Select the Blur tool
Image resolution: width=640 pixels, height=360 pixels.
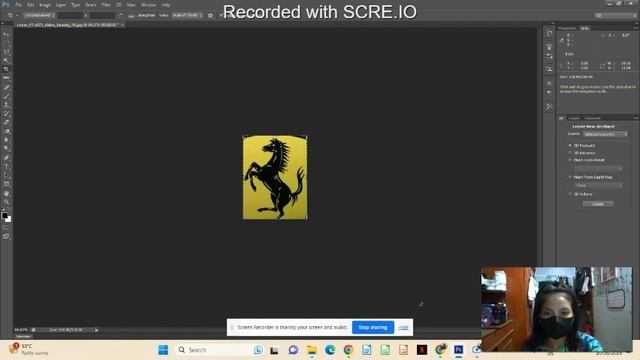(x=6, y=140)
